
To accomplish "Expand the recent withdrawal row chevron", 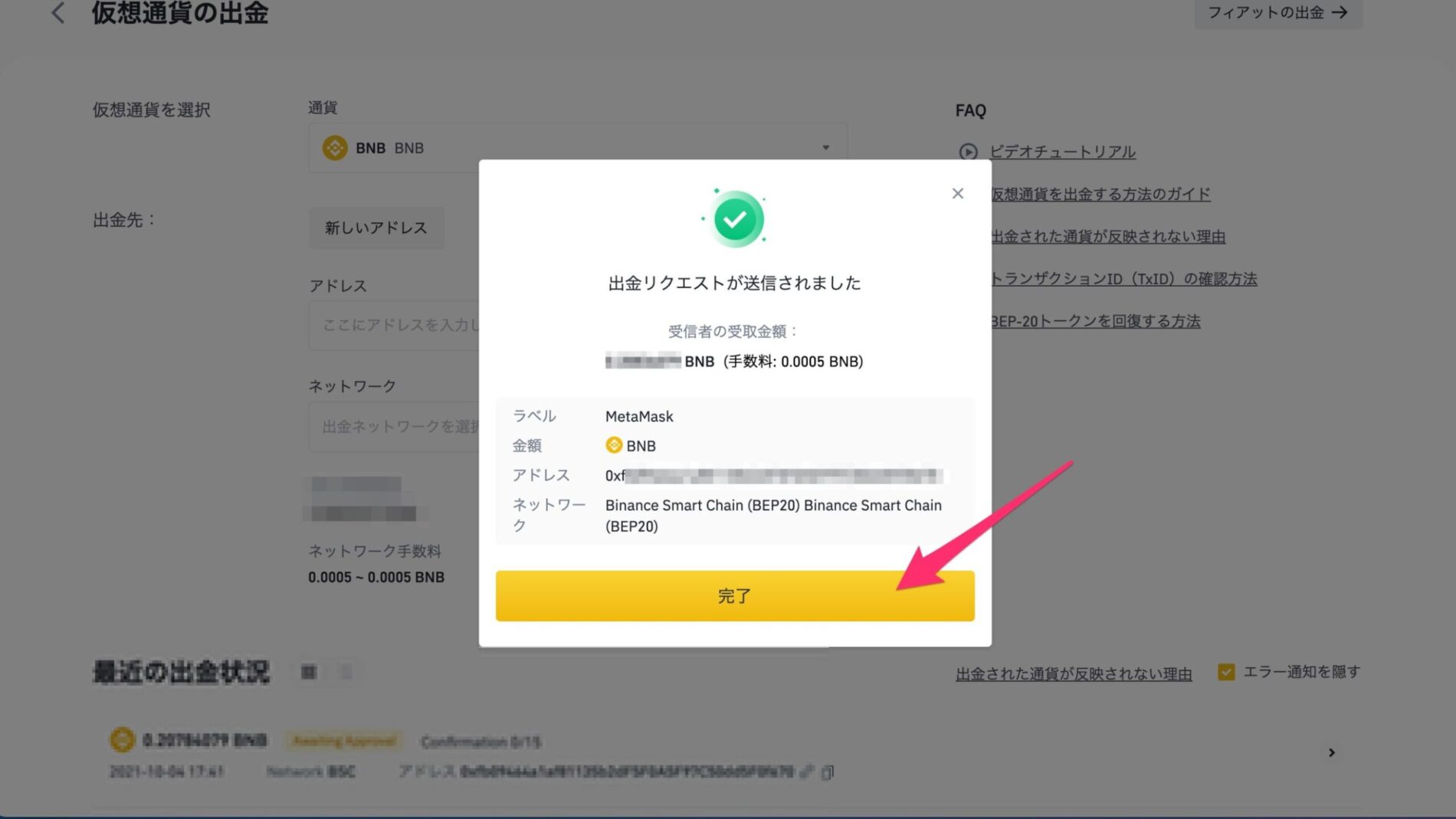I will coord(1331,752).
